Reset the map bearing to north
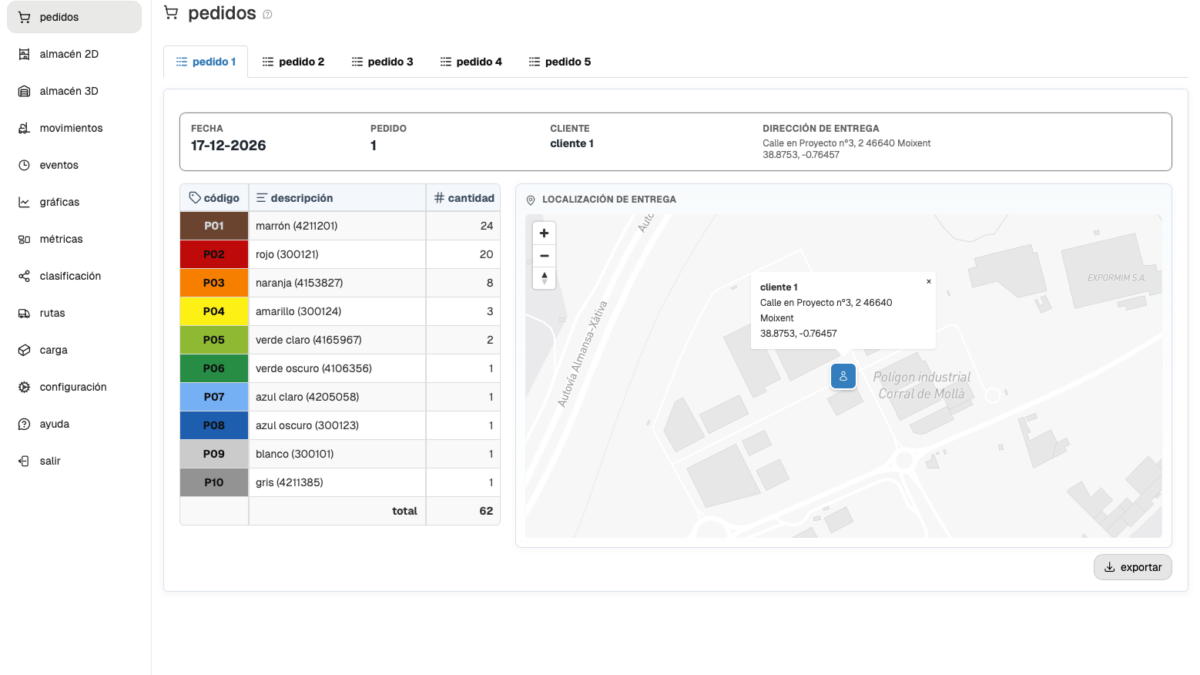The image size is (1200, 675). pyautogui.click(x=544, y=278)
